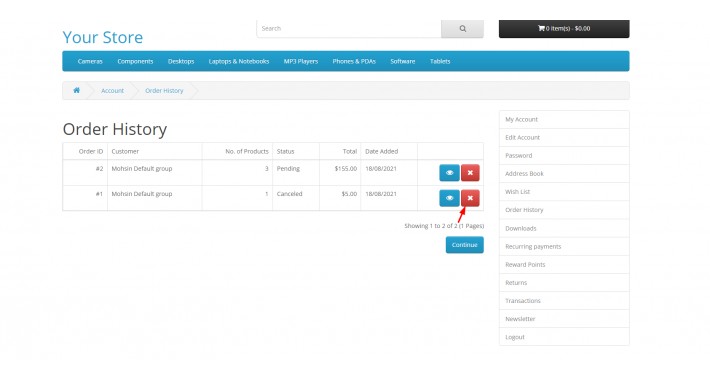
Task: Open the Software menu
Action: pos(403,61)
